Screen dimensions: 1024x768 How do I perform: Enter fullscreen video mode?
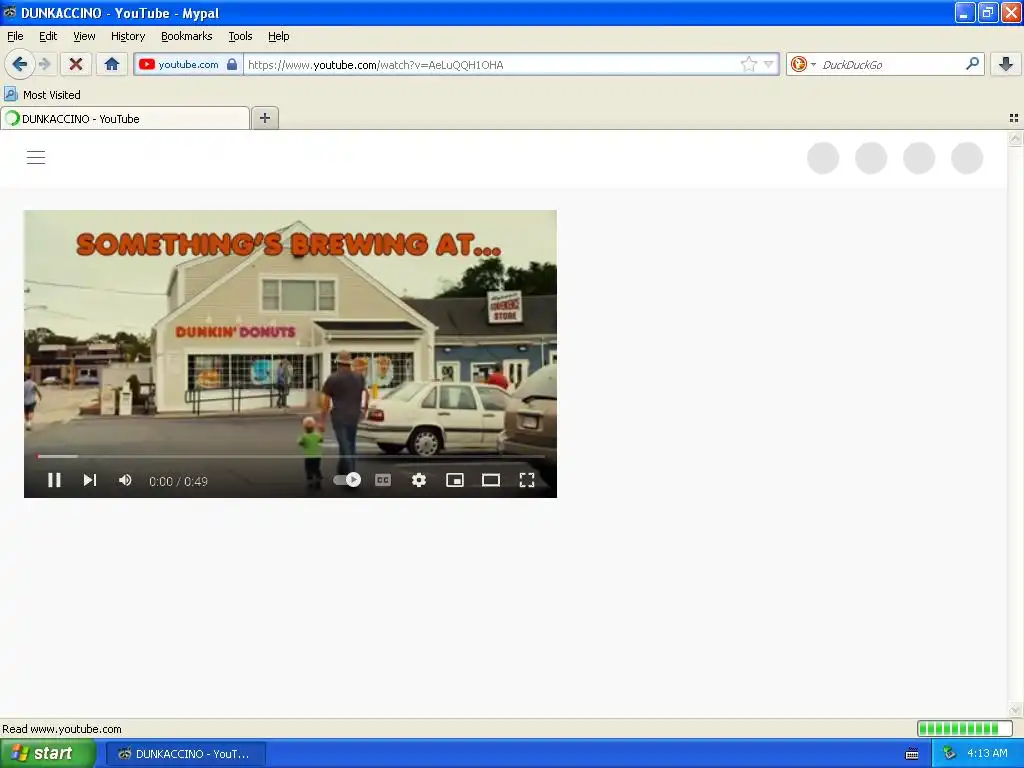pos(526,480)
